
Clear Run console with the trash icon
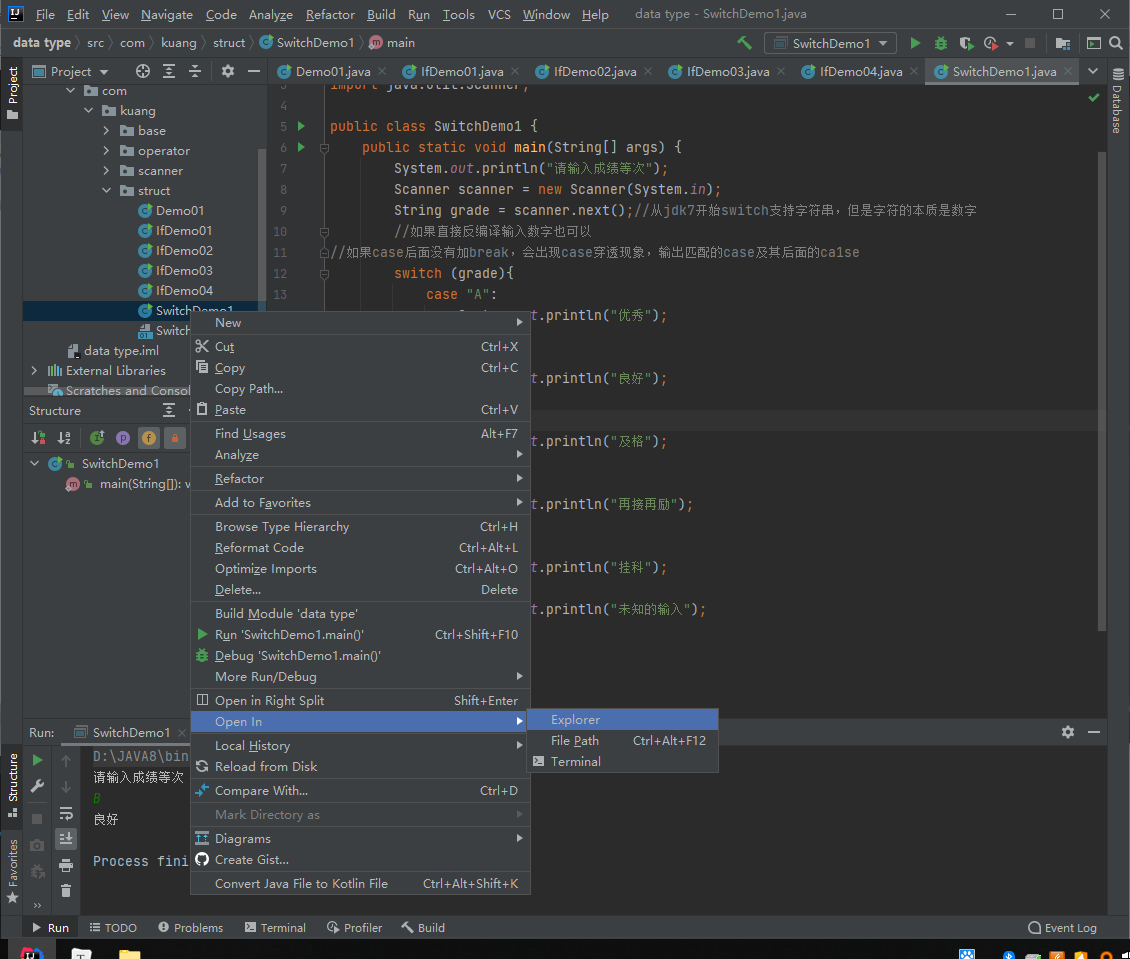tap(66, 891)
